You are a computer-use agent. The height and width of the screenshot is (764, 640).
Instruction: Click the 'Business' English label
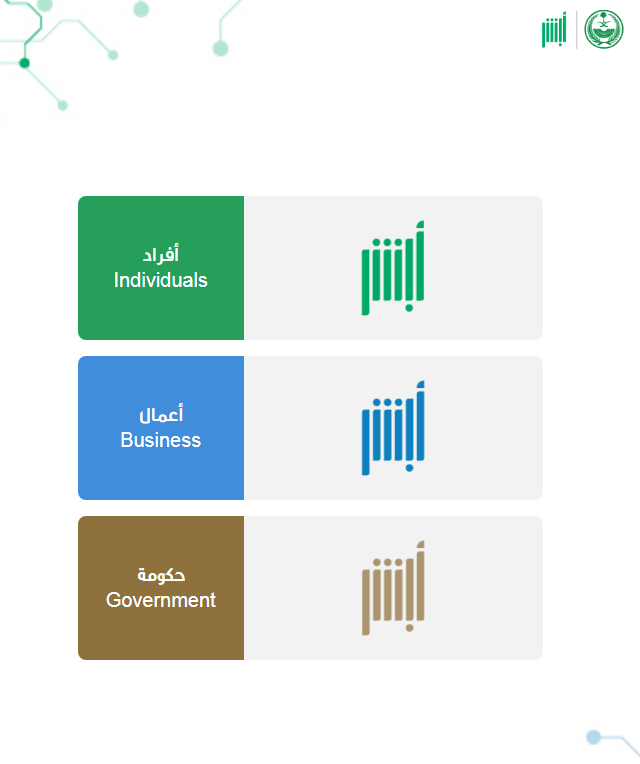[161, 440]
